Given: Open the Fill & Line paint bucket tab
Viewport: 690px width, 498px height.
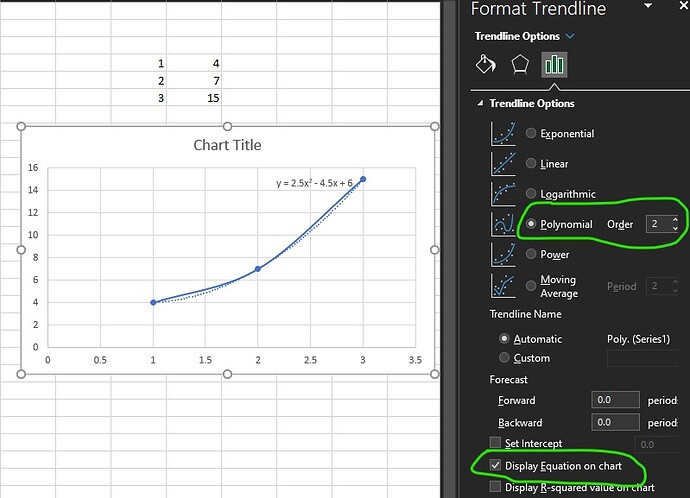Looking at the screenshot, I should tap(486, 65).
